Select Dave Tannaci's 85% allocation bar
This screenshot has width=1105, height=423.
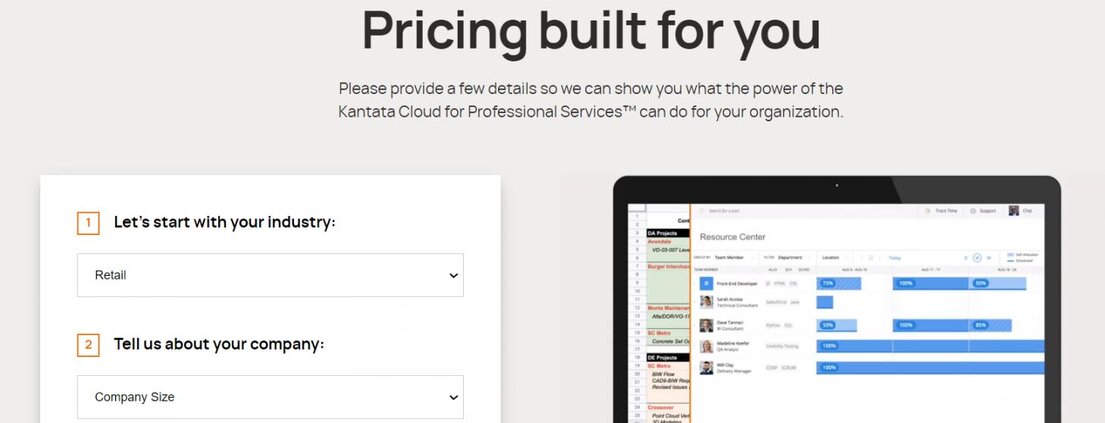coord(990,325)
